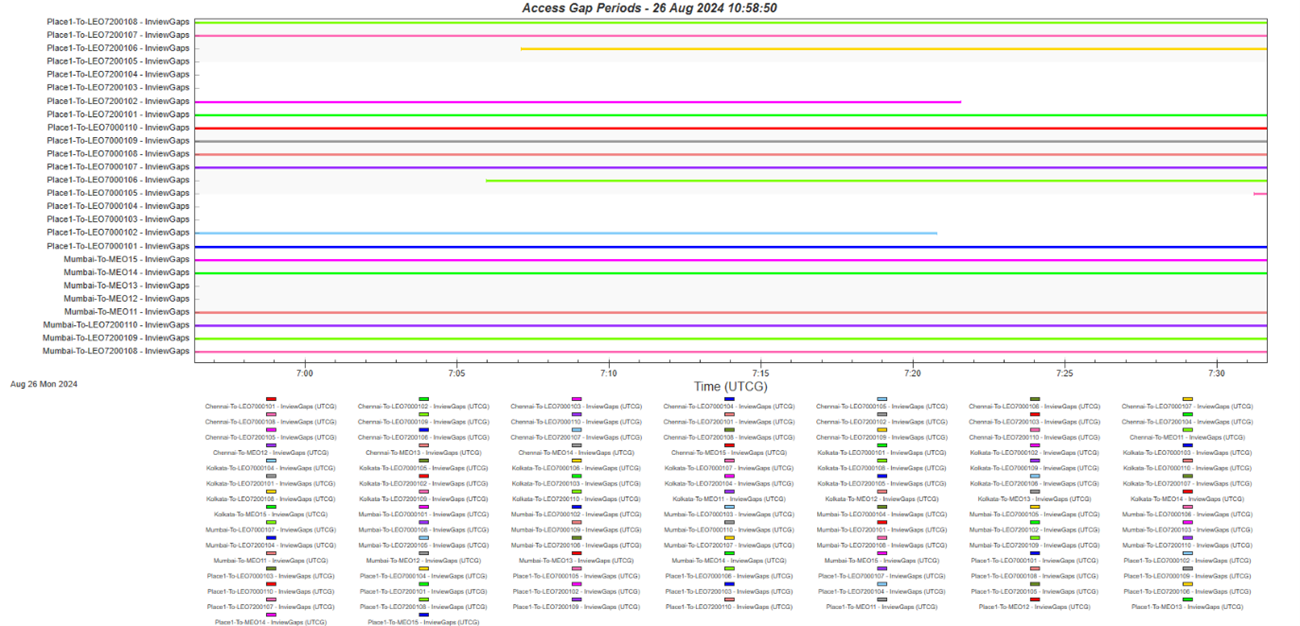
Task: Click the red Chennai-To-LEO7000101 legend swatch
Action: click(271, 399)
